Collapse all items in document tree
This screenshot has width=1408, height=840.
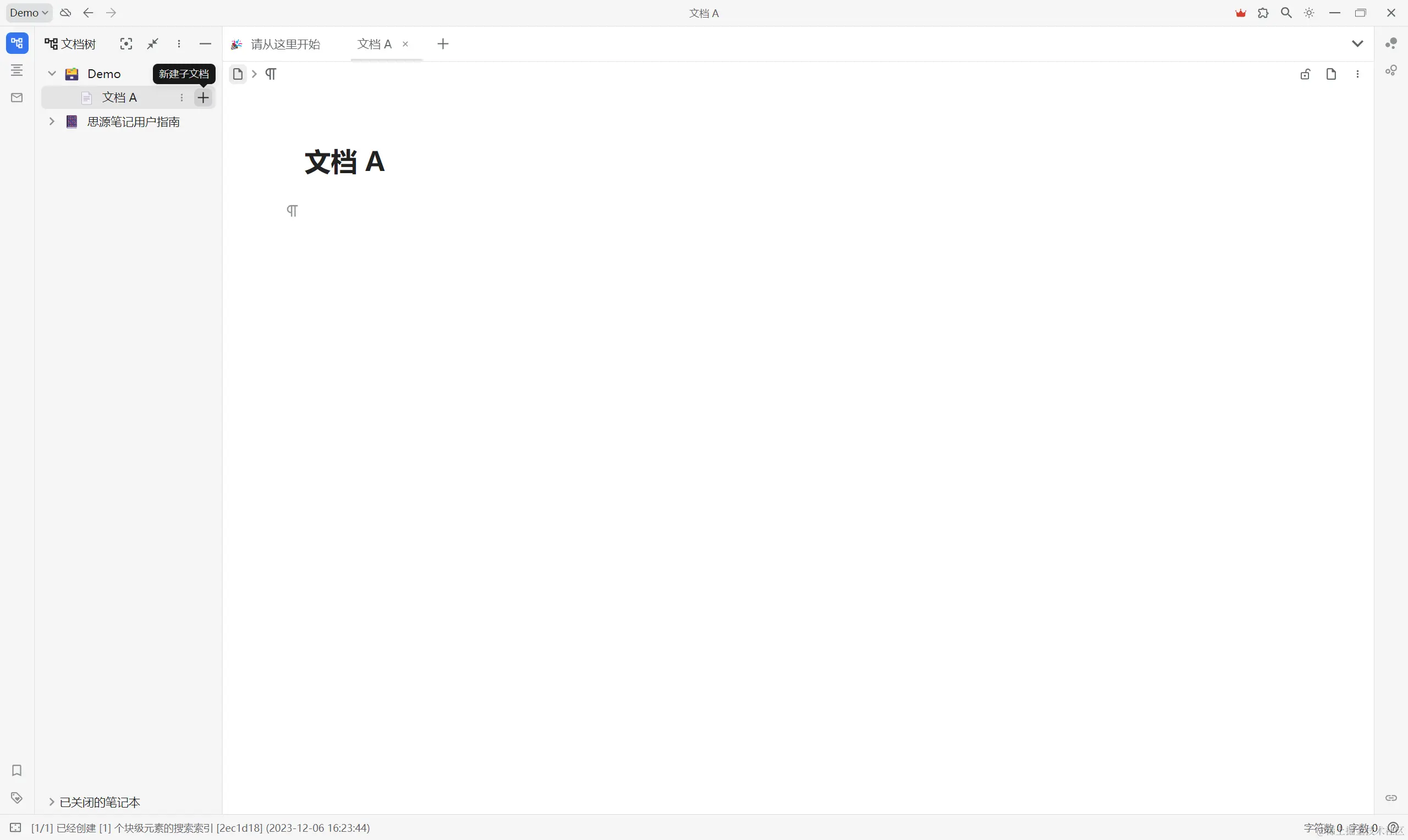tap(153, 43)
